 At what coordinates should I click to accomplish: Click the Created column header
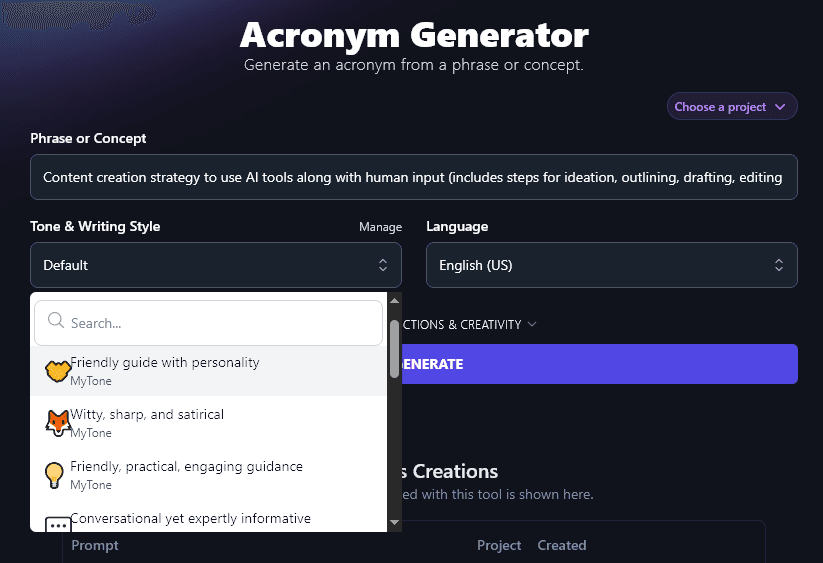click(561, 545)
